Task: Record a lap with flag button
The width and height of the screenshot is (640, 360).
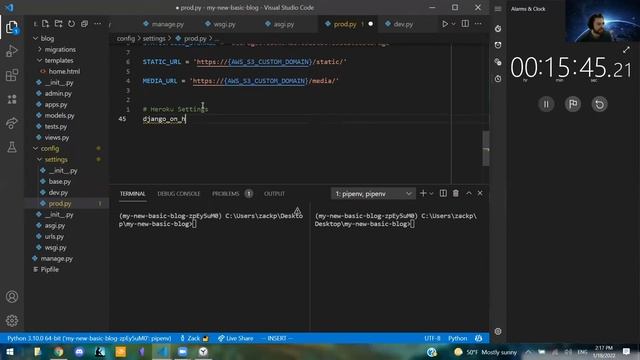Action: tap(573, 104)
